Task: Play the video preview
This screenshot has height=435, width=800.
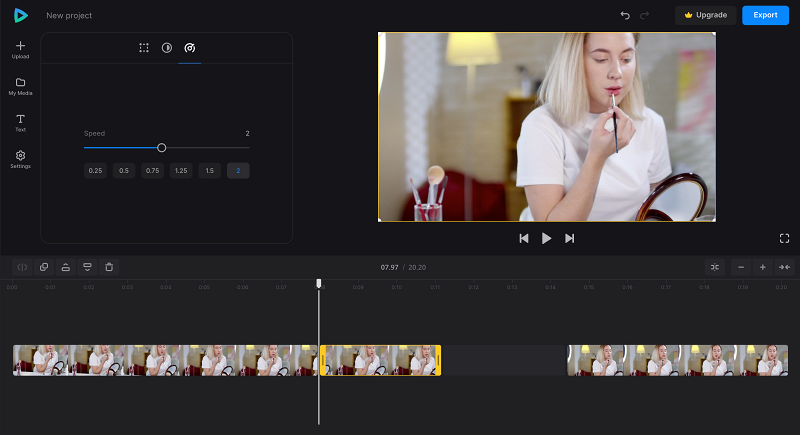Action: [x=546, y=238]
